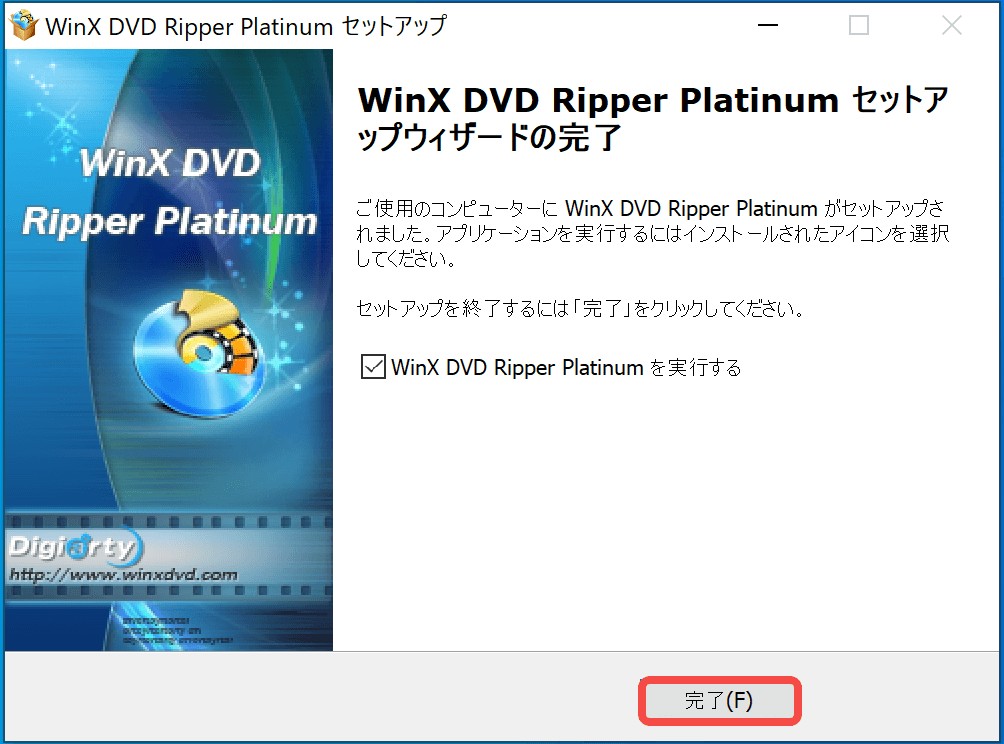Close the setup wizard window
The width and height of the screenshot is (1004, 744).
click(x=951, y=26)
